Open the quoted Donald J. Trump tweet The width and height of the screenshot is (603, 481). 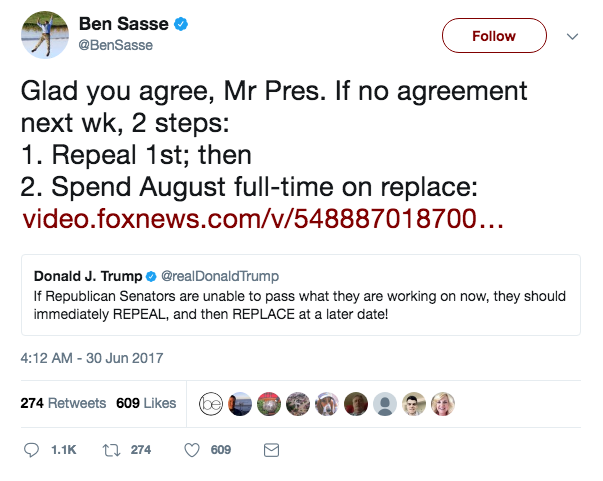point(301,295)
